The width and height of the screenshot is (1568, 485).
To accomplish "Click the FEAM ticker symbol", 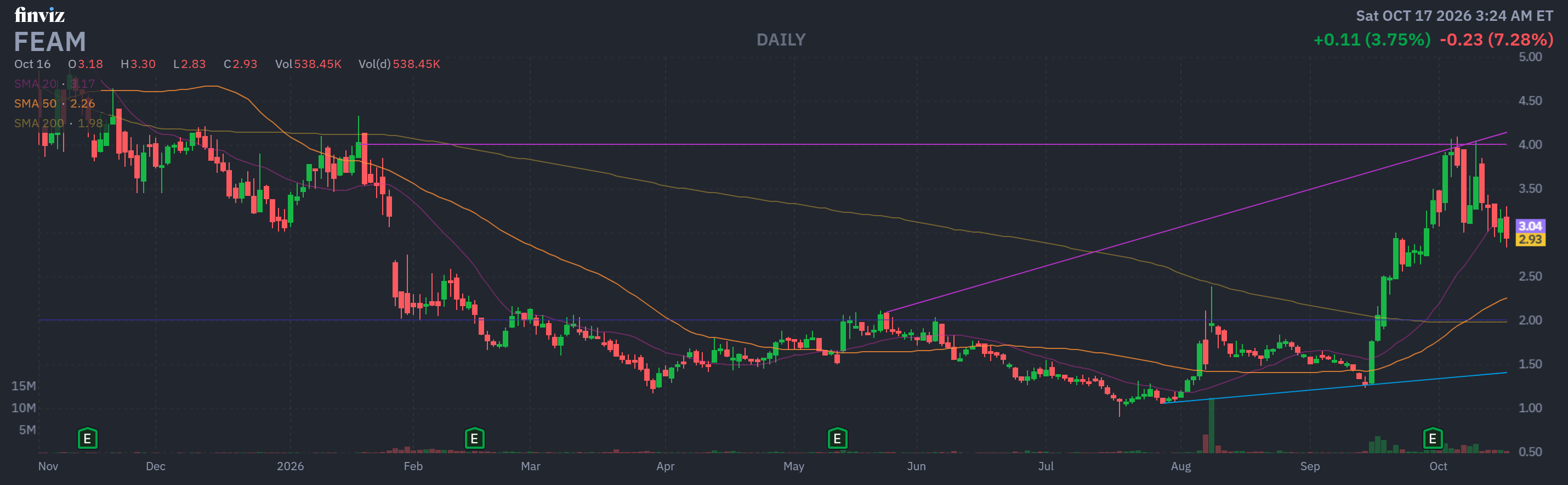I will point(50,42).
